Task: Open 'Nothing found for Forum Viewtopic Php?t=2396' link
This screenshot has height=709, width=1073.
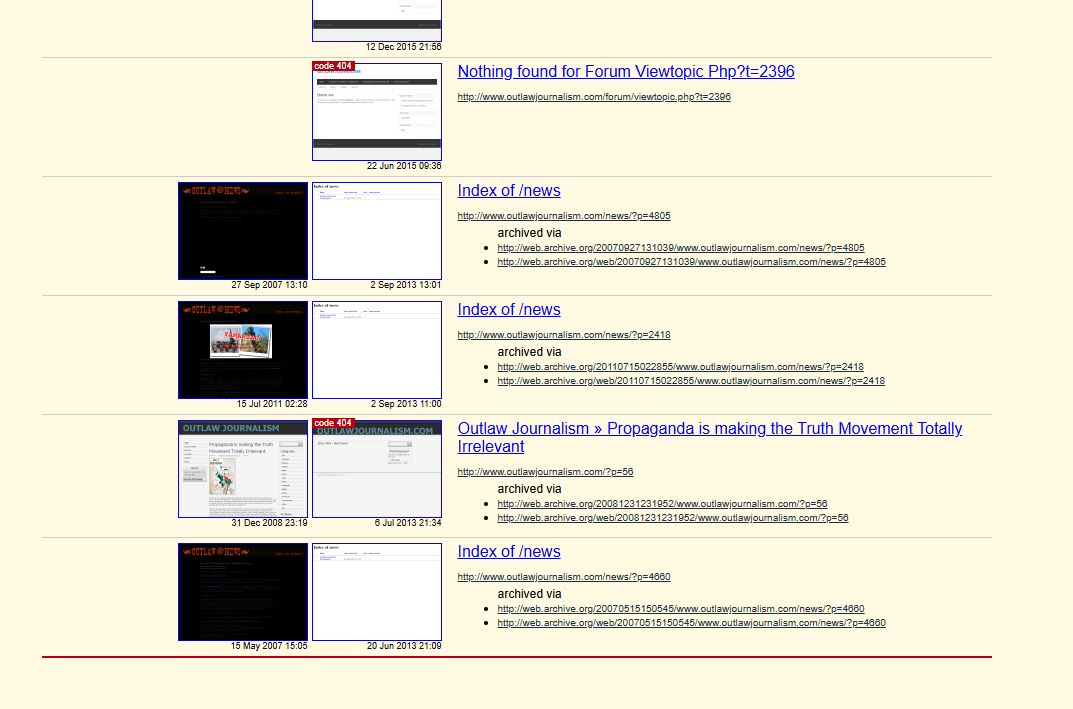Action: click(x=625, y=72)
